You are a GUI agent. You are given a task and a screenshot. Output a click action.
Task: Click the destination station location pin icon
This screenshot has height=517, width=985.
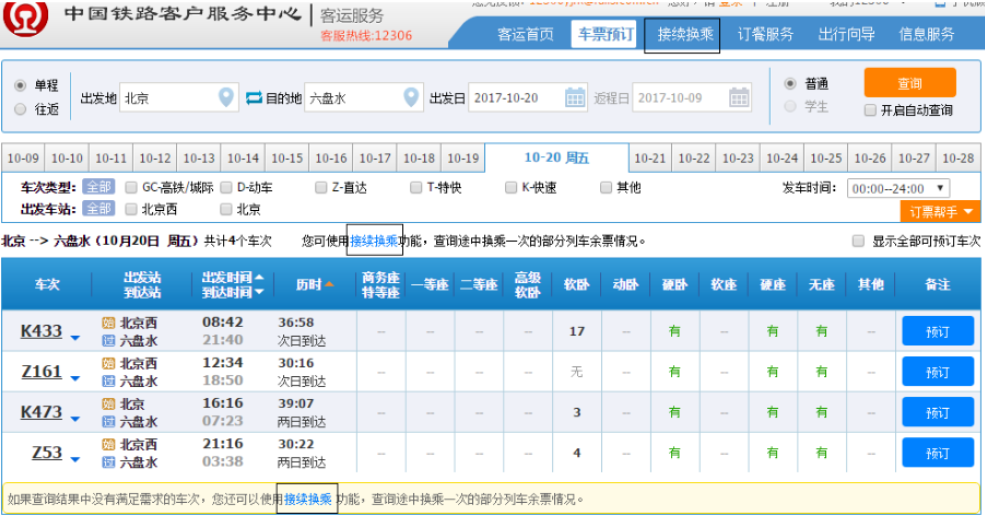[x=411, y=97]
